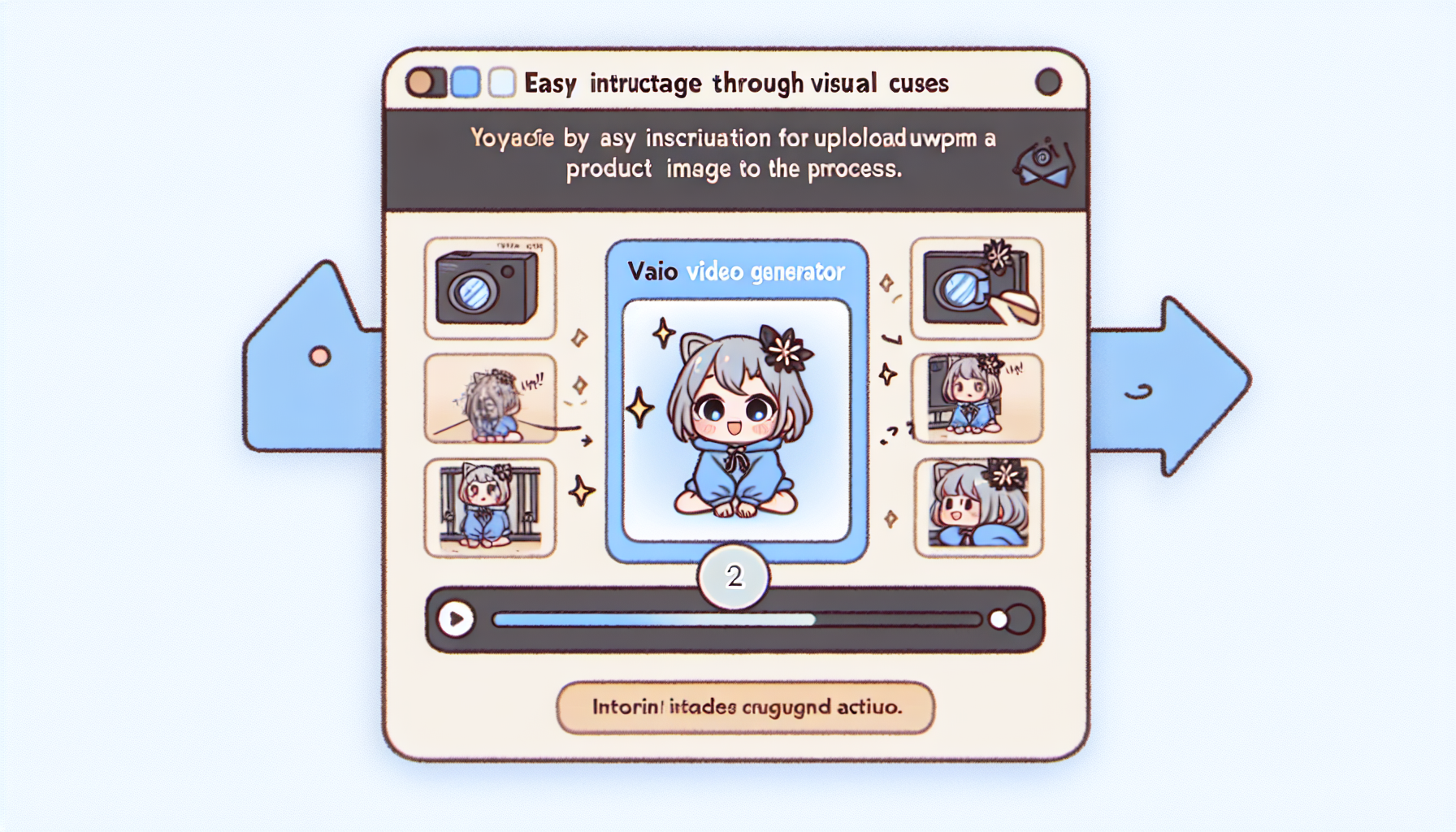Click the Vaio video generator heading
Screen dimensions: 1456x832
(736, 271)
